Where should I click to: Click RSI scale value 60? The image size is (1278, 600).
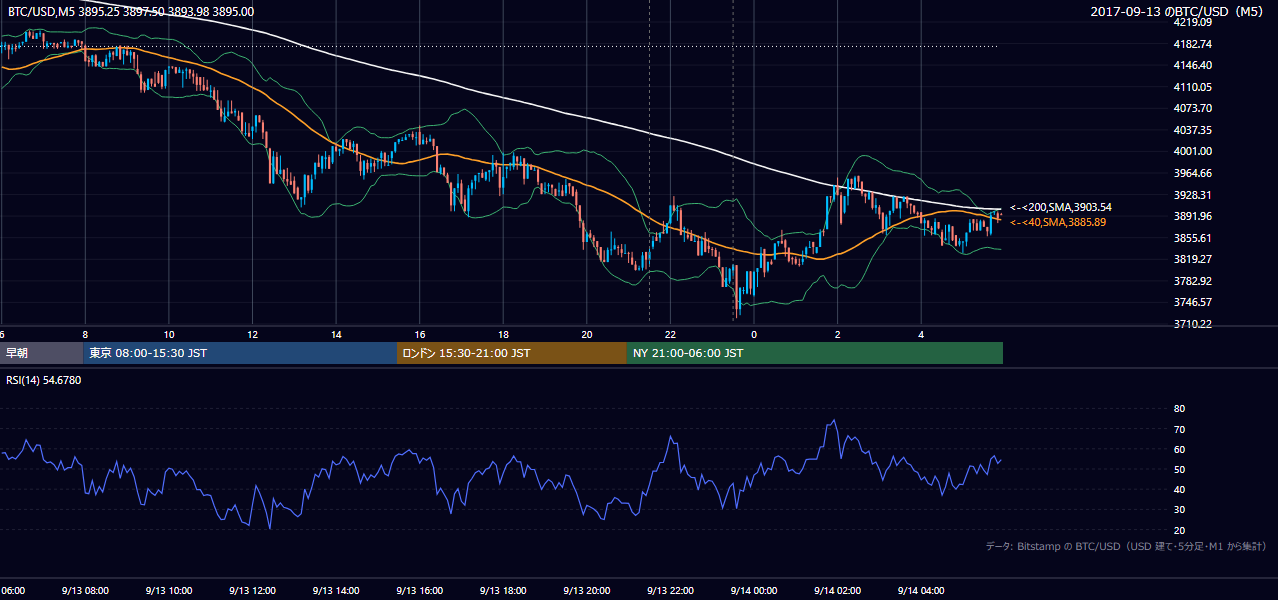1180,449
